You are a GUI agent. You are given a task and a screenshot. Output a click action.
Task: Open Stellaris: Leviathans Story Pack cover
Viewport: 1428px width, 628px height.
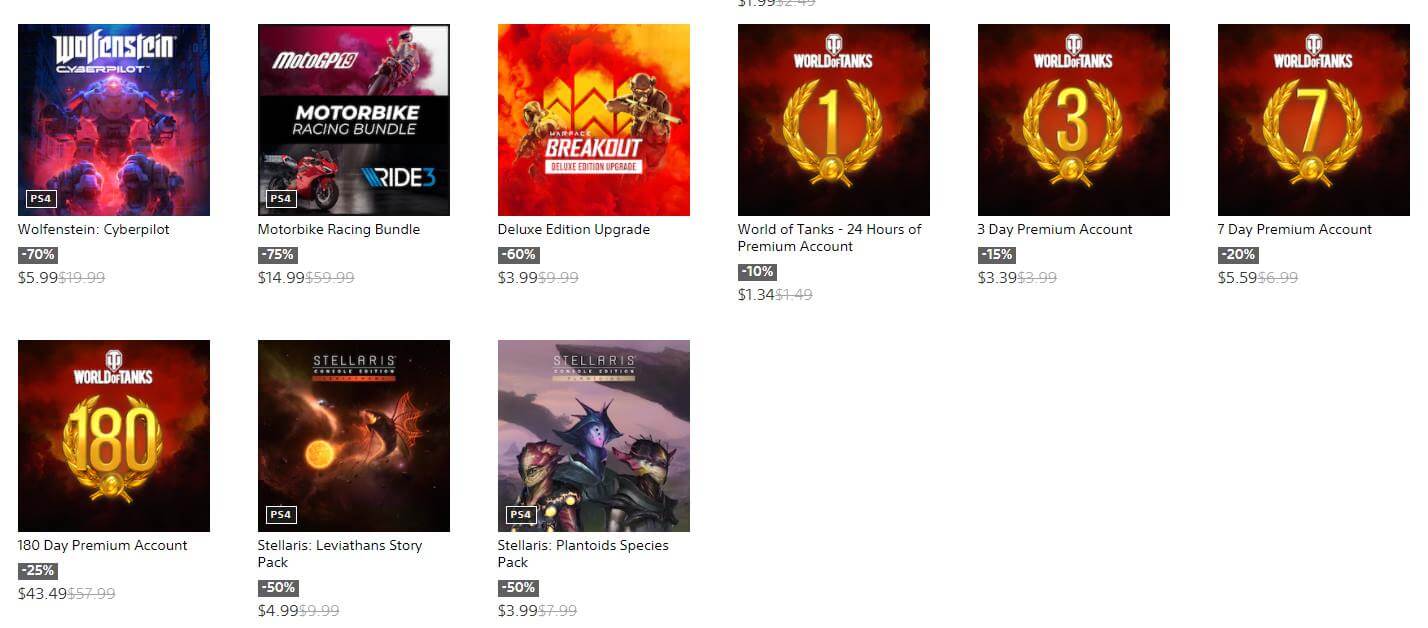354,436
